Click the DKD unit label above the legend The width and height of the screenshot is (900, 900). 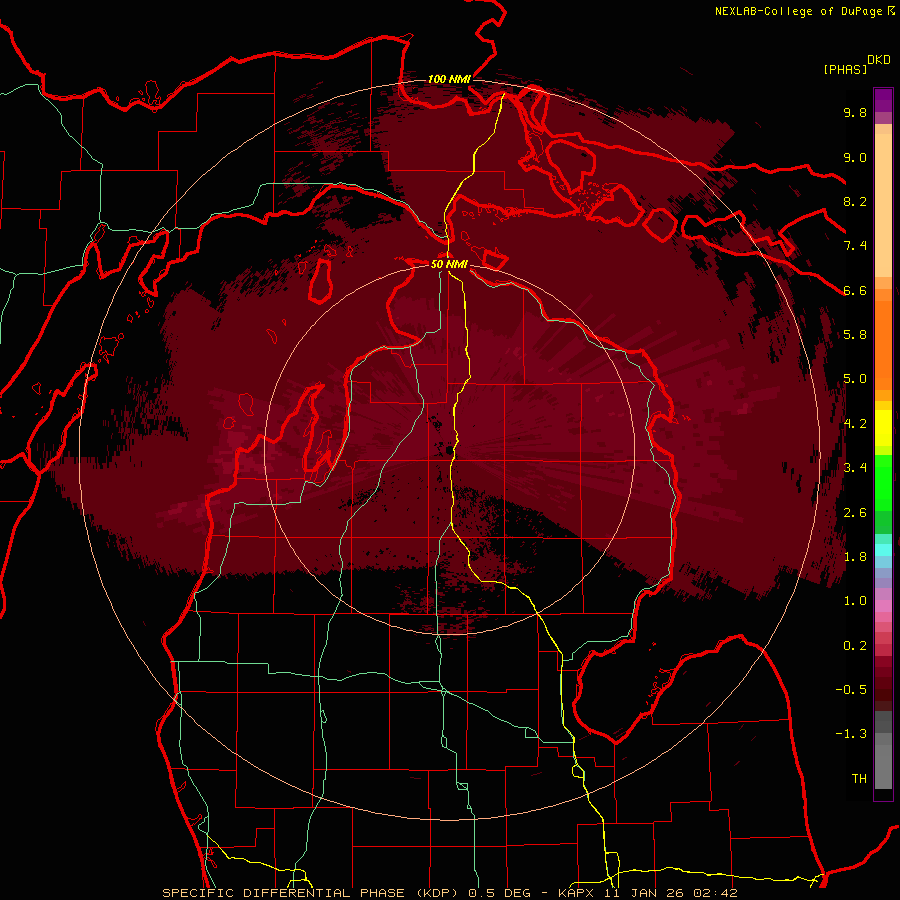(x=878, y=60)
